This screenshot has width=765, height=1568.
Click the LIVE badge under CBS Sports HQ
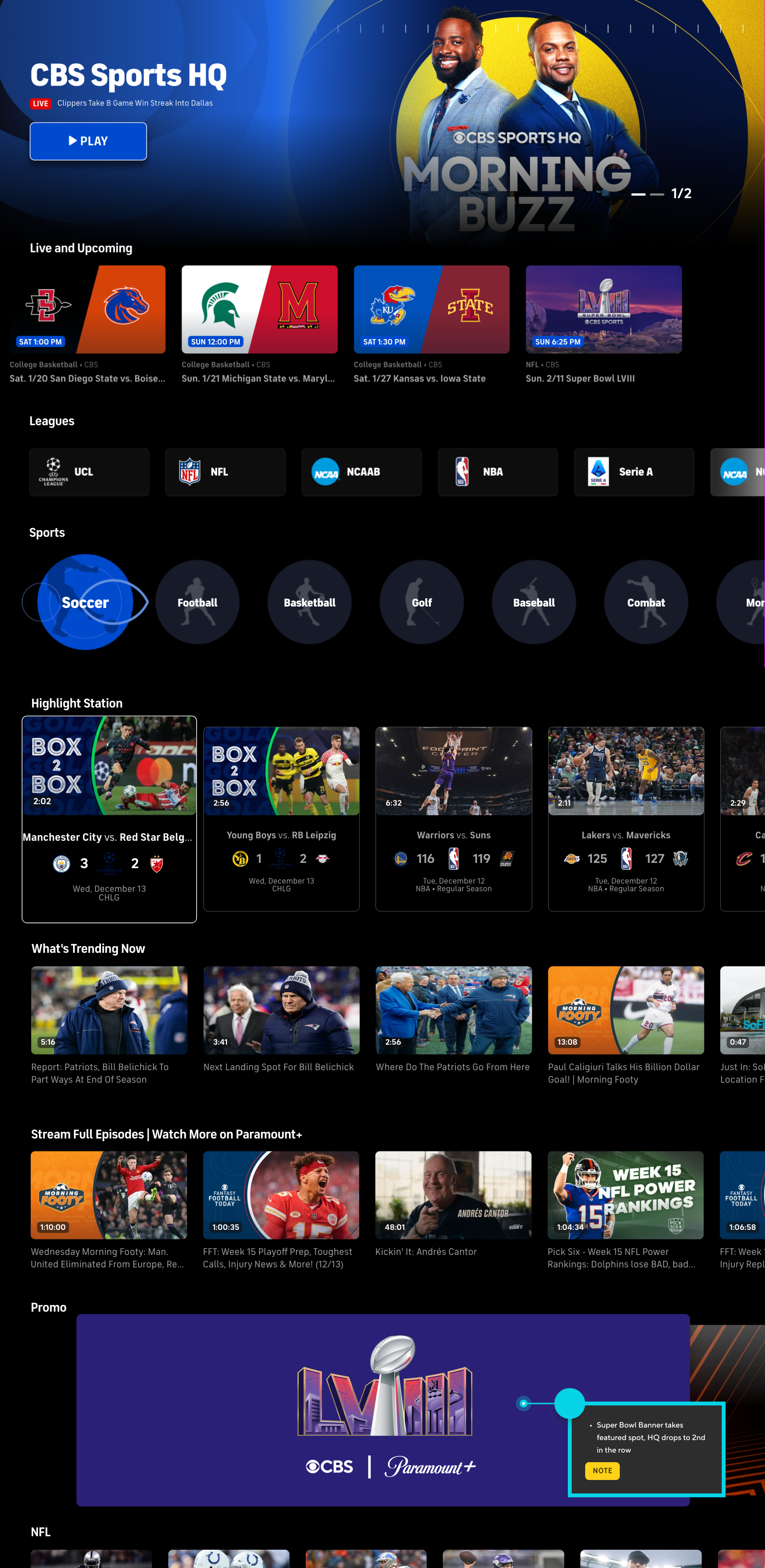[x=41, y=103]
